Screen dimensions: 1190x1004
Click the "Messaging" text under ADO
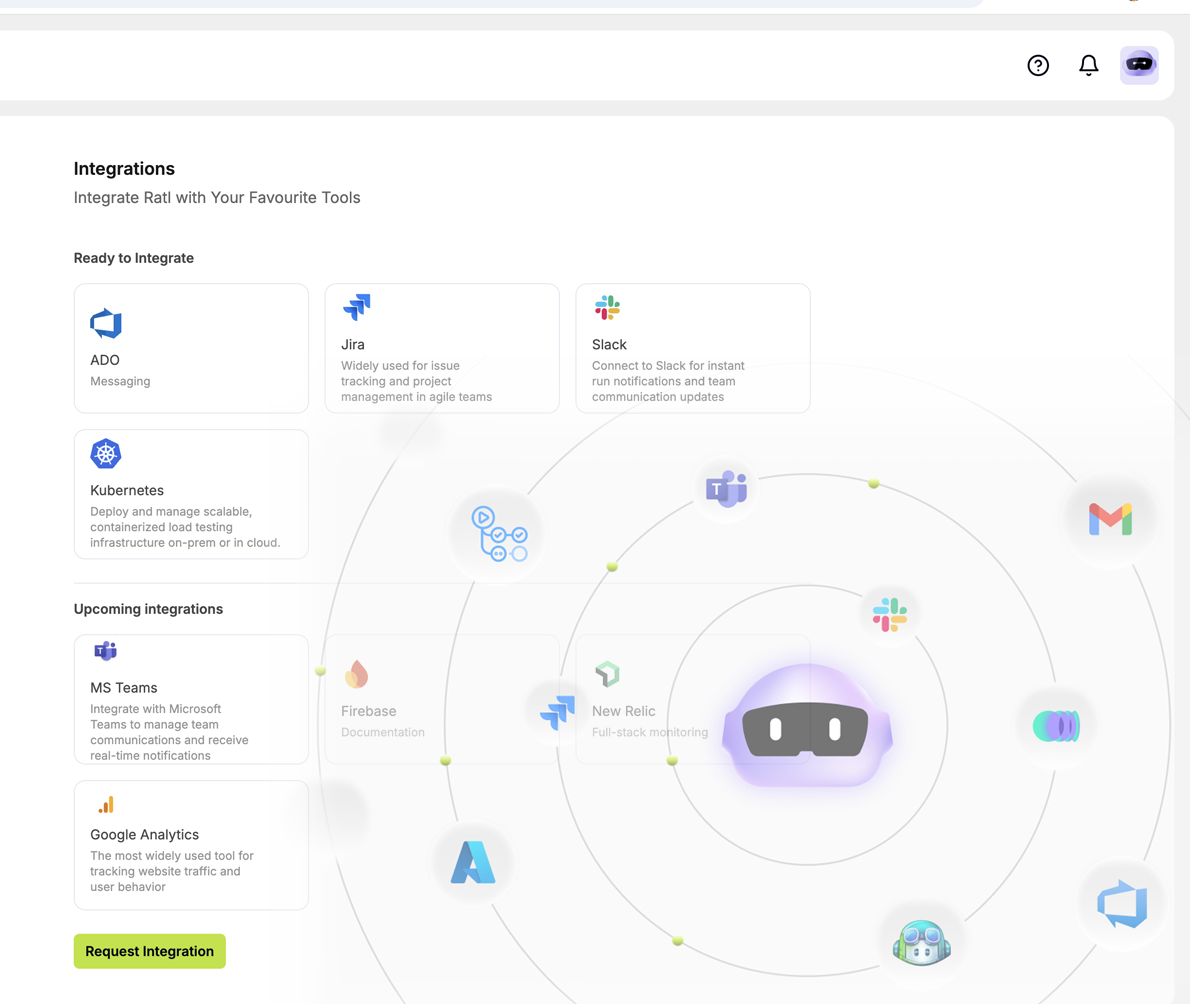[x=120, y=381]
